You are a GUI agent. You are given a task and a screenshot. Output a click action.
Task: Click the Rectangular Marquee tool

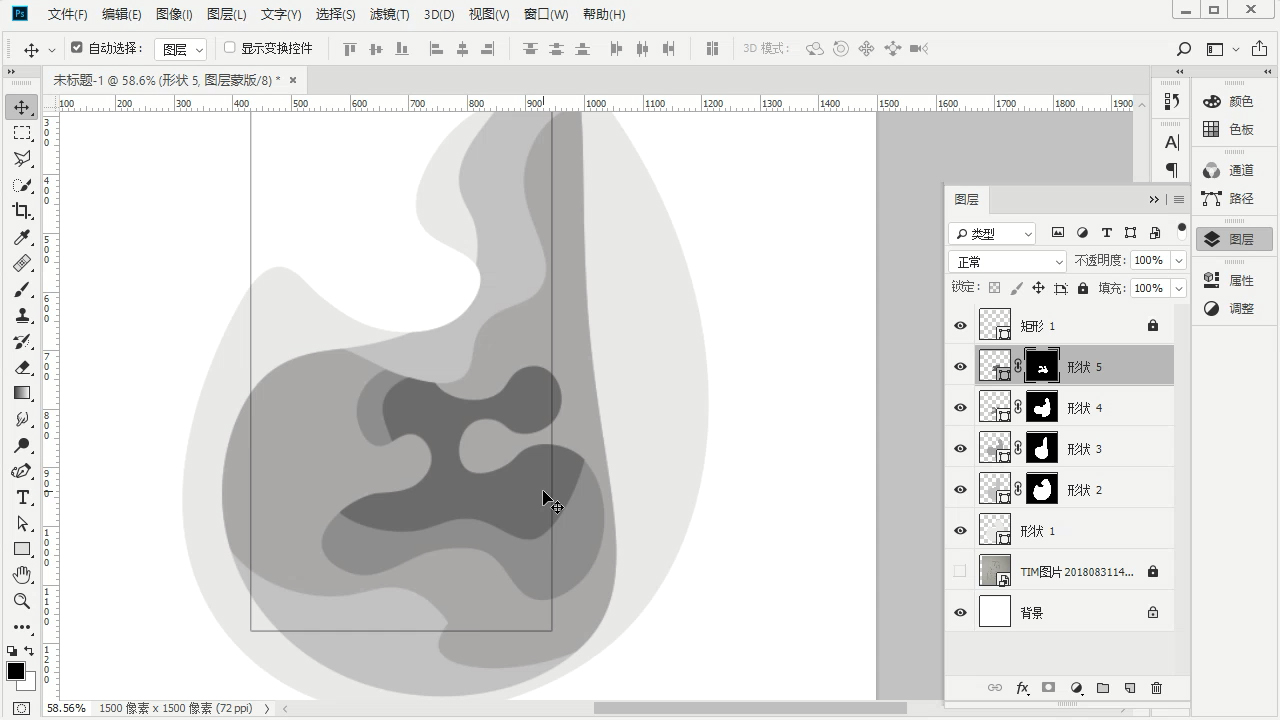click(x=22, y=133)
